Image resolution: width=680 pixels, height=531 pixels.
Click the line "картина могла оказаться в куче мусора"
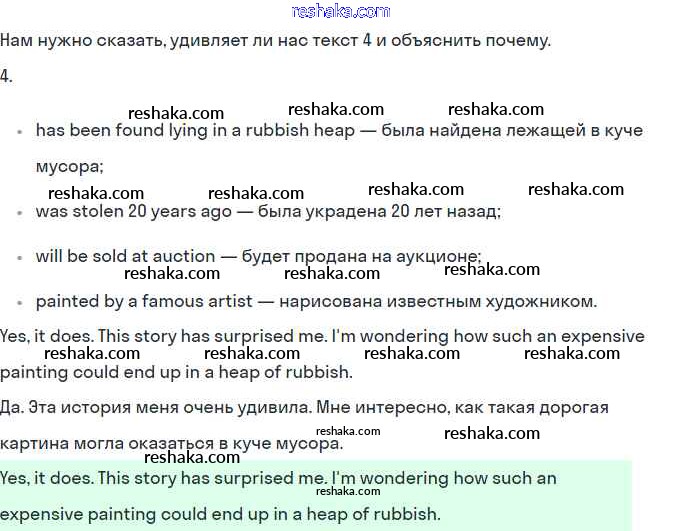(x=170, y=444)
